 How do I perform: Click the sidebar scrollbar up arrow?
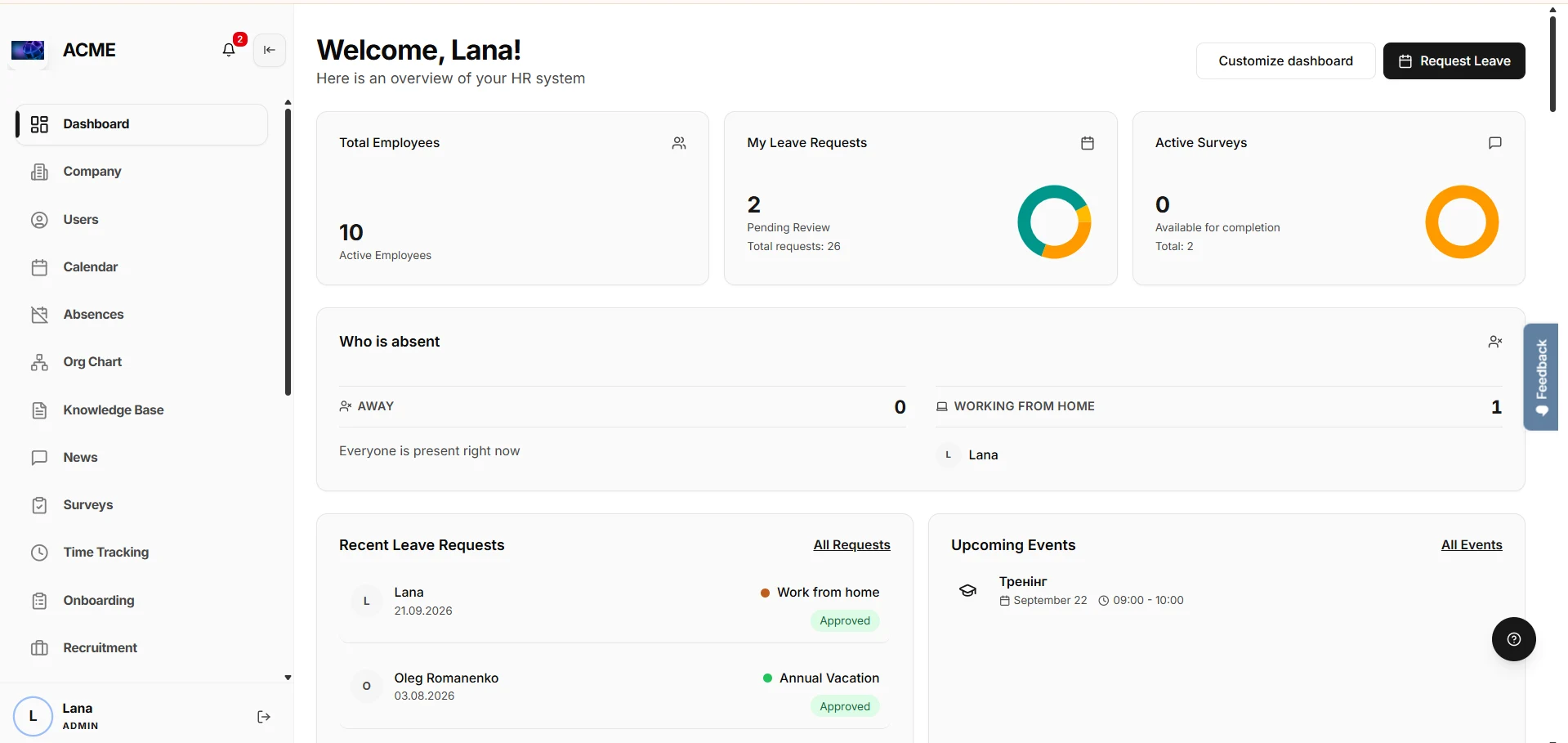coord(288,103)
